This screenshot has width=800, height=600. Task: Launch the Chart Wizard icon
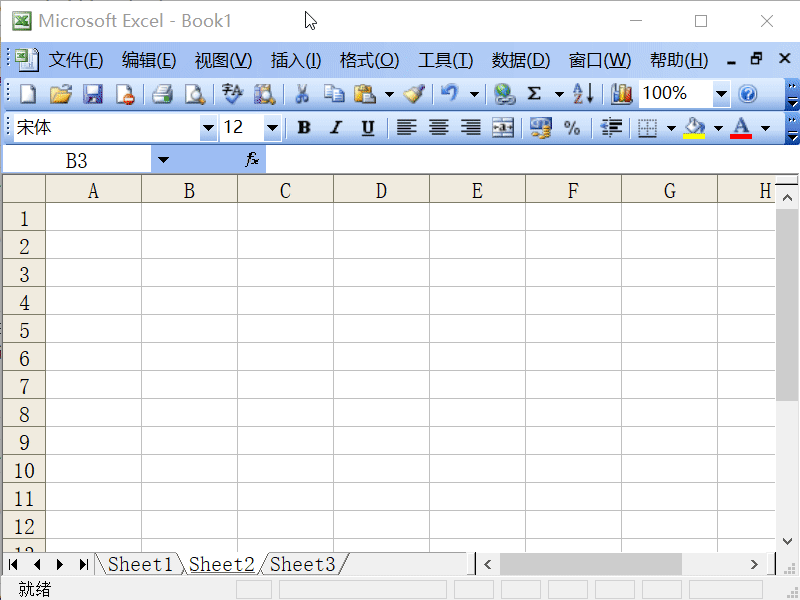(621, 94)
